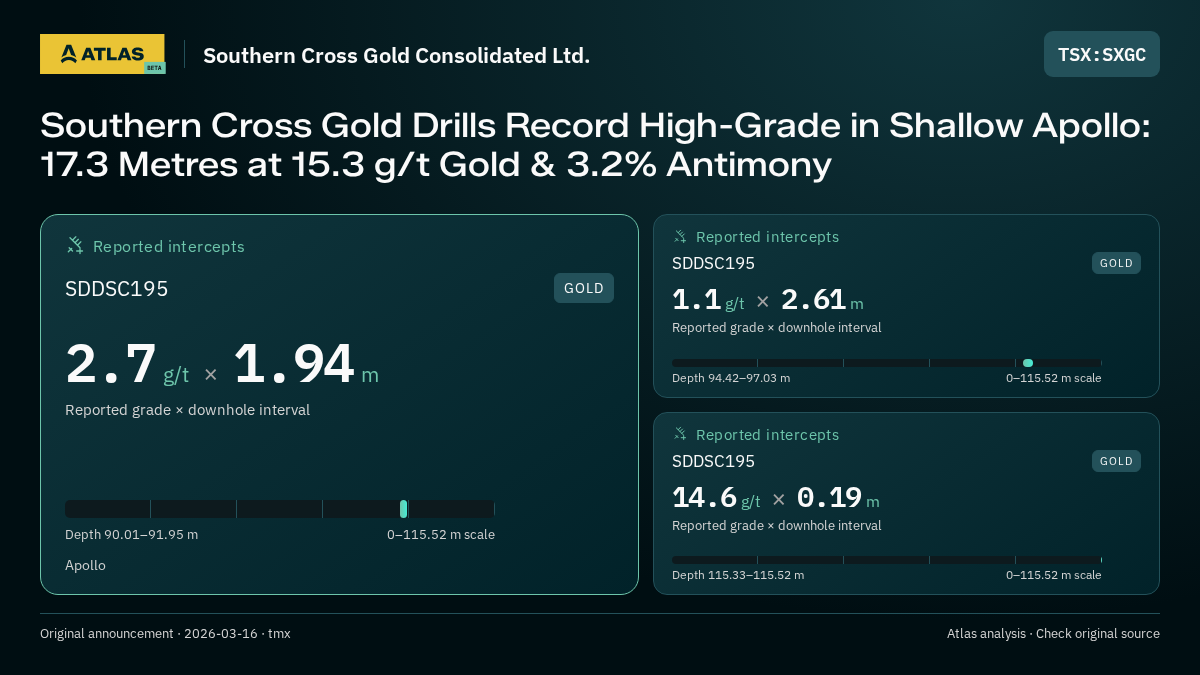Select the 2.61 m interval value
Viewport: 1200px width, 675px height.
(x=822, y=300)
